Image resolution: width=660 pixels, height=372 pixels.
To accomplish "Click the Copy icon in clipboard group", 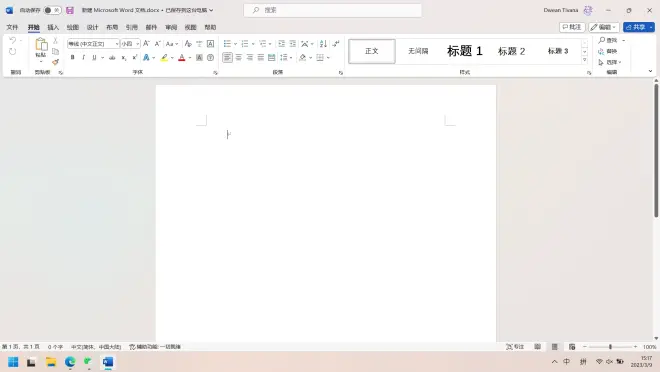I will click(55, 51).
